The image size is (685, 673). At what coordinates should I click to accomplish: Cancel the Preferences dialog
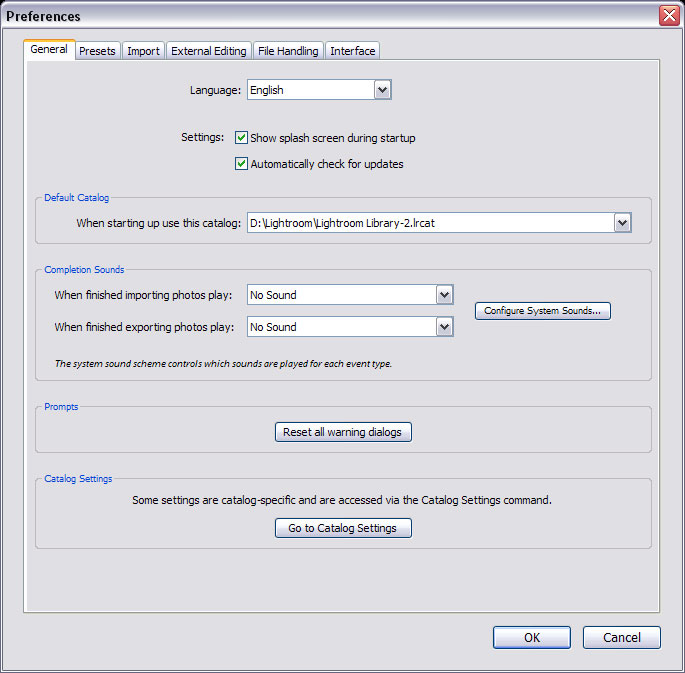click(x=622, y=638)
